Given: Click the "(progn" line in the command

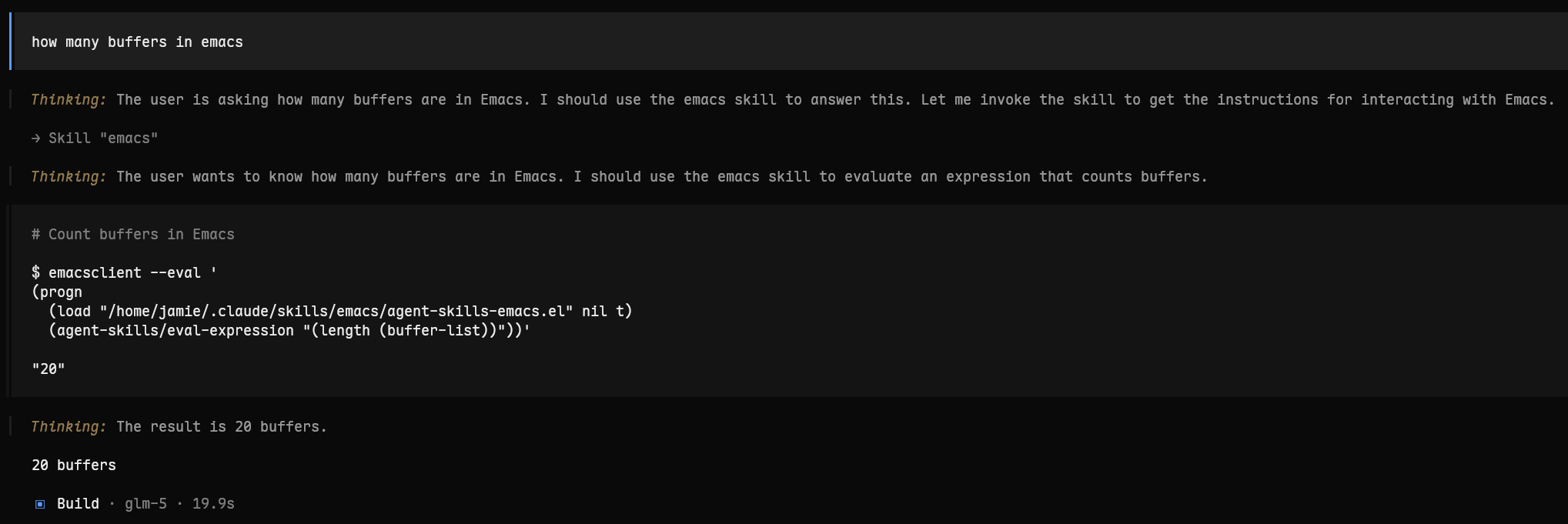Looking at the screenshot, I should [57, 292].
